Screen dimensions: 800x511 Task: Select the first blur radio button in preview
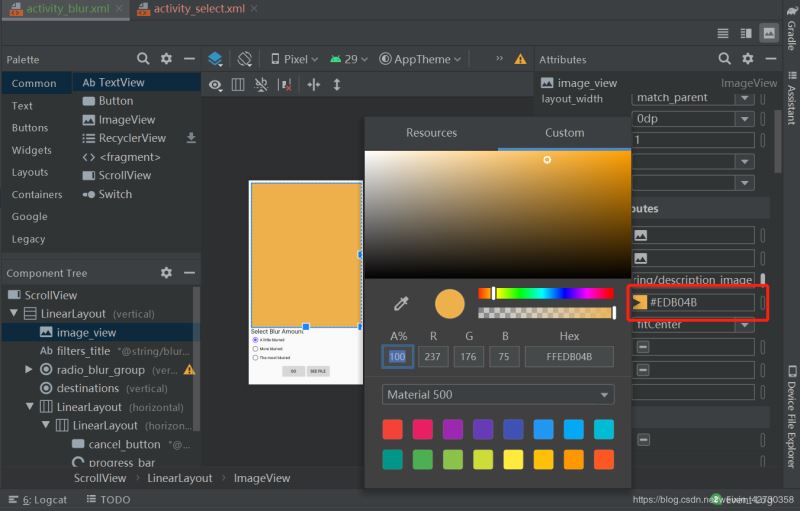(255, 340)
